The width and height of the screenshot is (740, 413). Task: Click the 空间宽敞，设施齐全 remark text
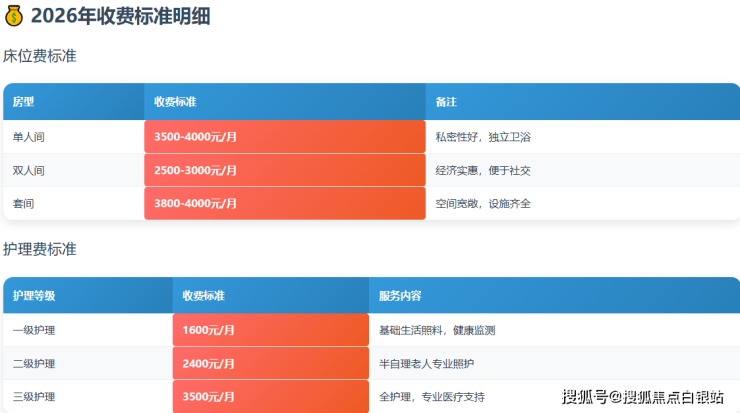pyautogui.click(x=483, y=203)
